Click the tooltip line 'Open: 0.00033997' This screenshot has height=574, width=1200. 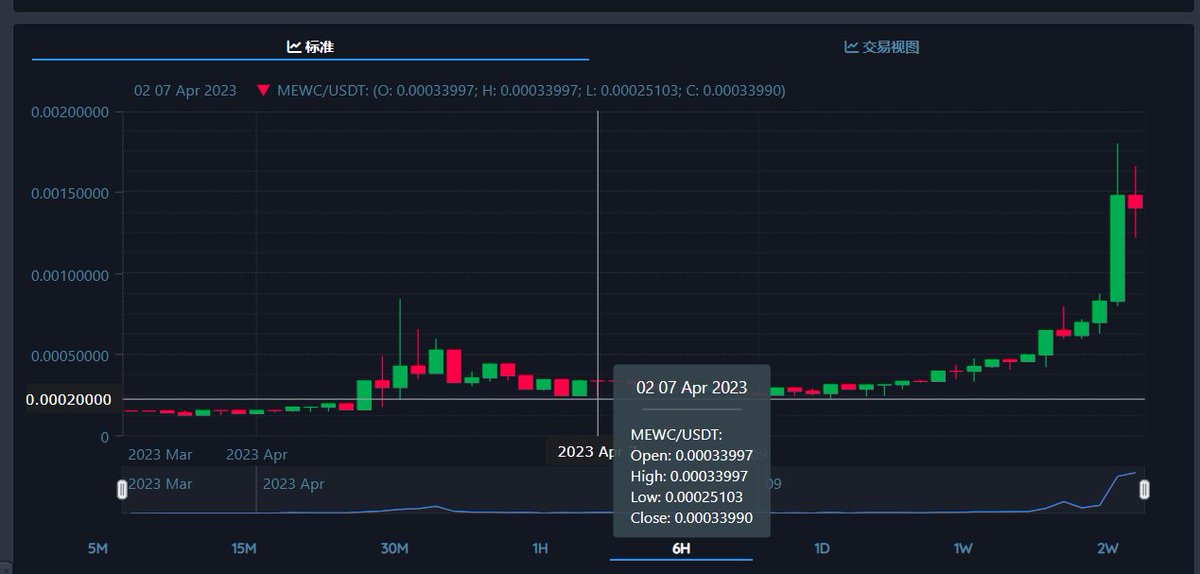(692, 455)
